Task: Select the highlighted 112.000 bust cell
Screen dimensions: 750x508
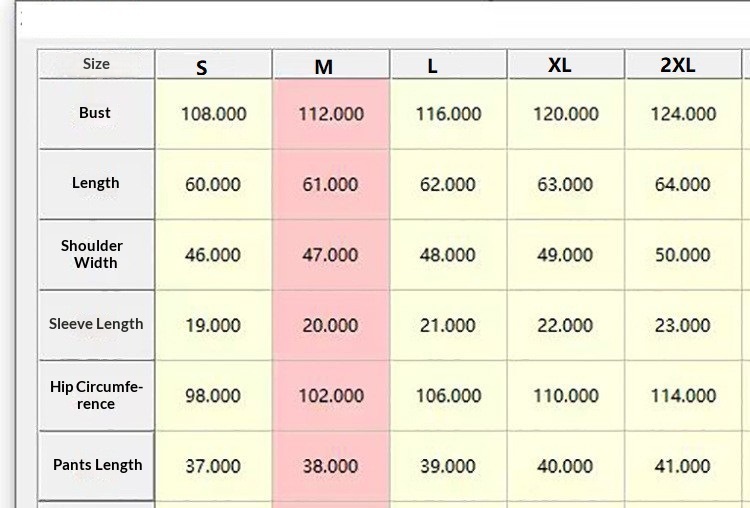Action: [330, 114]
